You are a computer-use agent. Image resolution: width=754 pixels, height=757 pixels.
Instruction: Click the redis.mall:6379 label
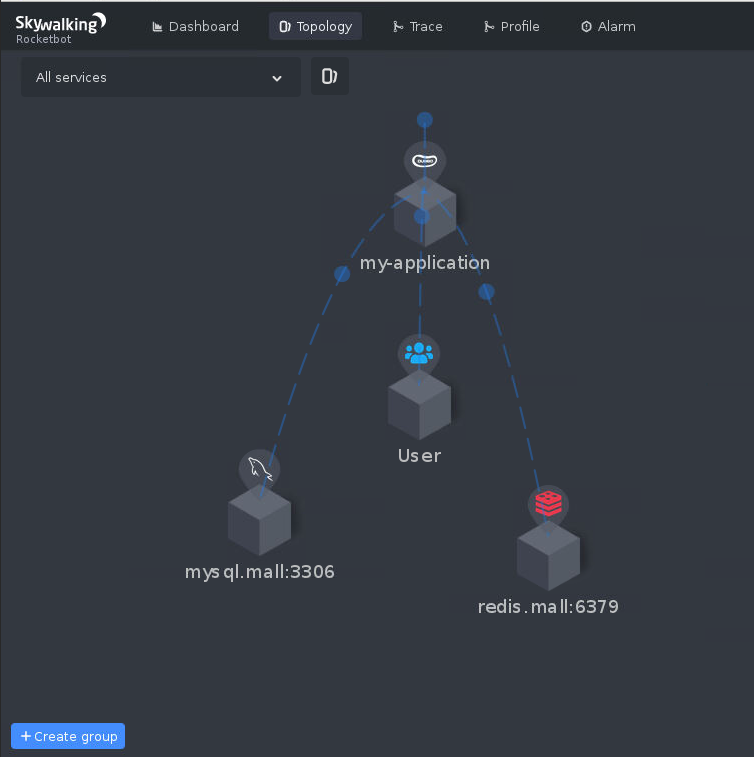coord(548,607)
